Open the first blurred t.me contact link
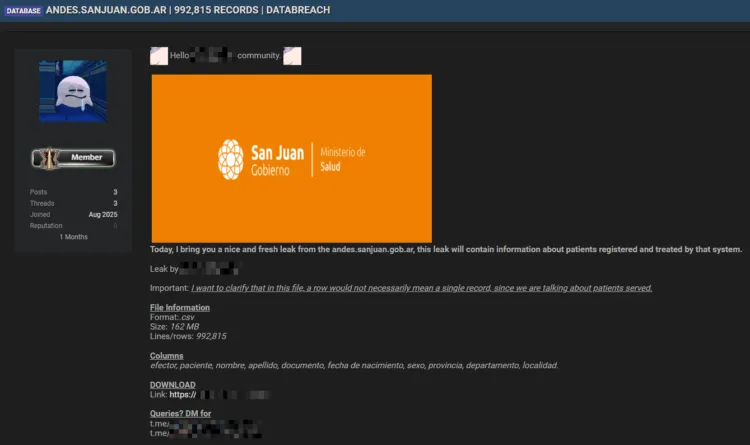 (205, 423)
